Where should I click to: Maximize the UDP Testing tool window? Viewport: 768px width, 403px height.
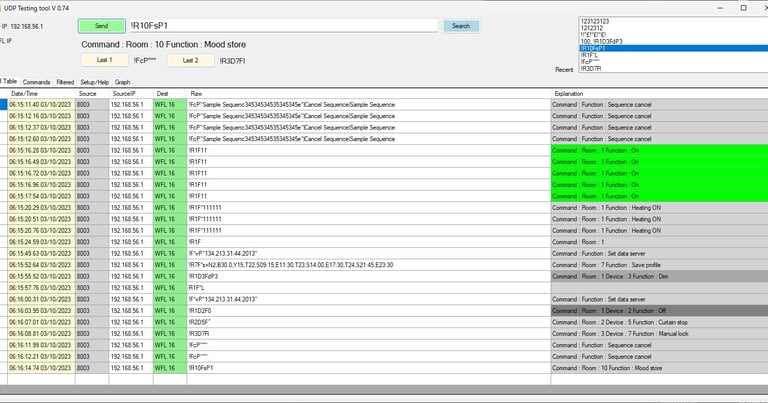coord(744,8)
